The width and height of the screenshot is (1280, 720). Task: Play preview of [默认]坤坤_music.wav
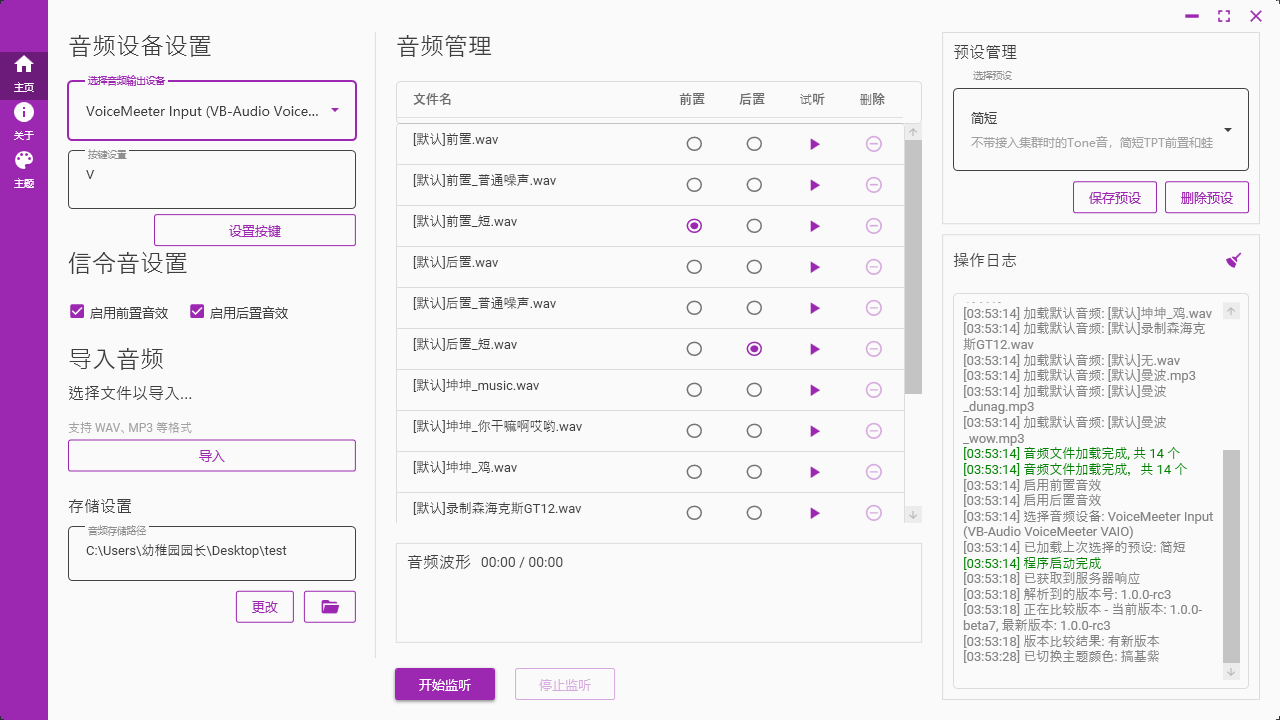(x=815, y=390)
